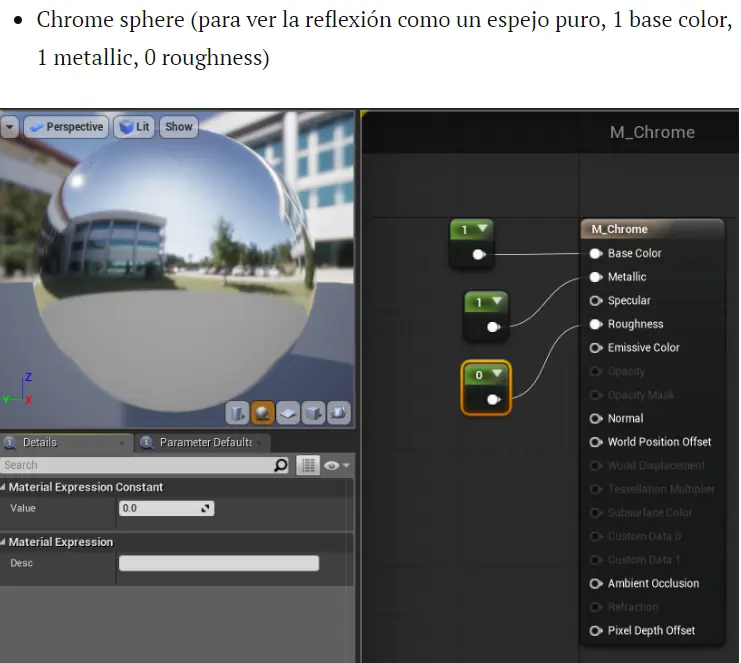741x663 pixels.
Task: Change the Lit view mode
Action: (134, 127)
